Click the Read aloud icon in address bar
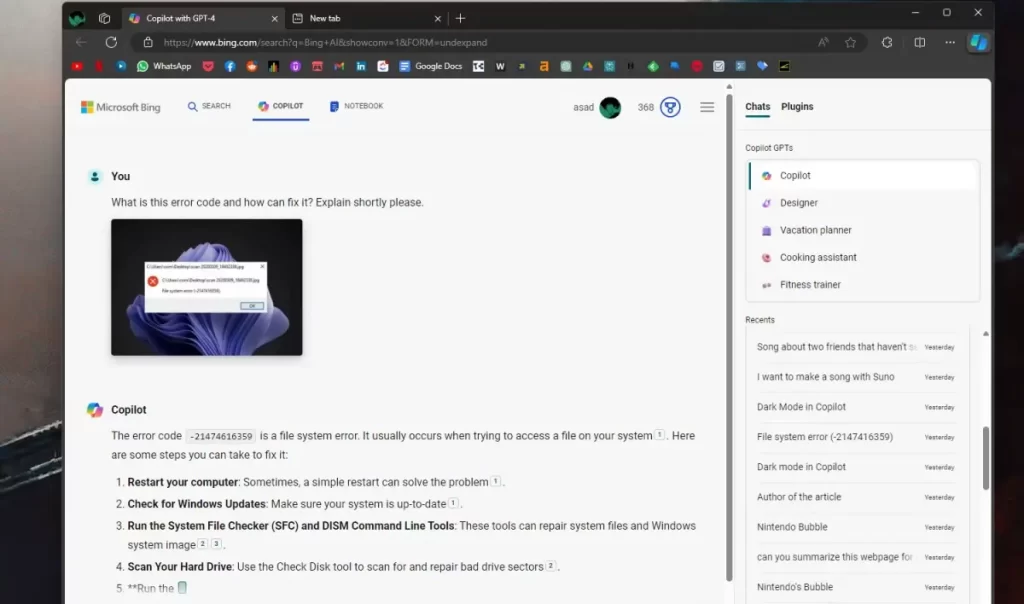 pyautogui.click(x=823, y=42)
